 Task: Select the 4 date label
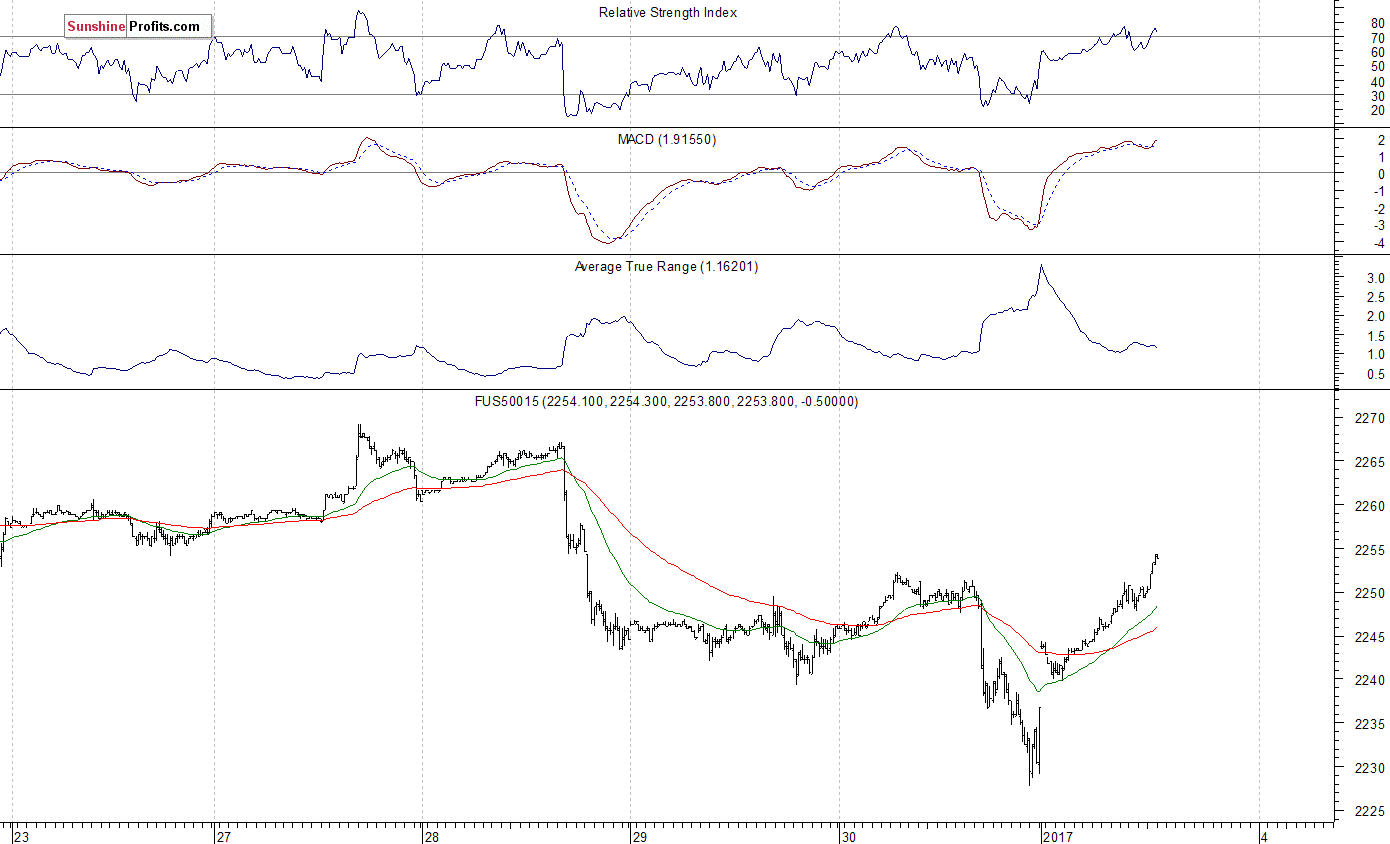(x=1264, y=836)
